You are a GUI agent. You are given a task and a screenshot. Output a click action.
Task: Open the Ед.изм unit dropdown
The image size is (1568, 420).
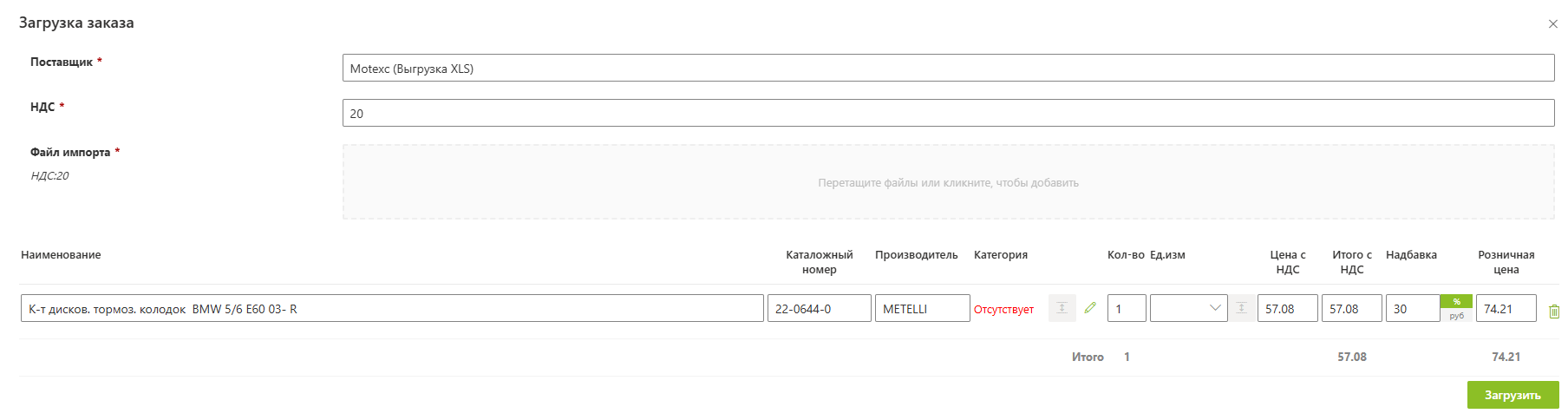point(1188,308)
